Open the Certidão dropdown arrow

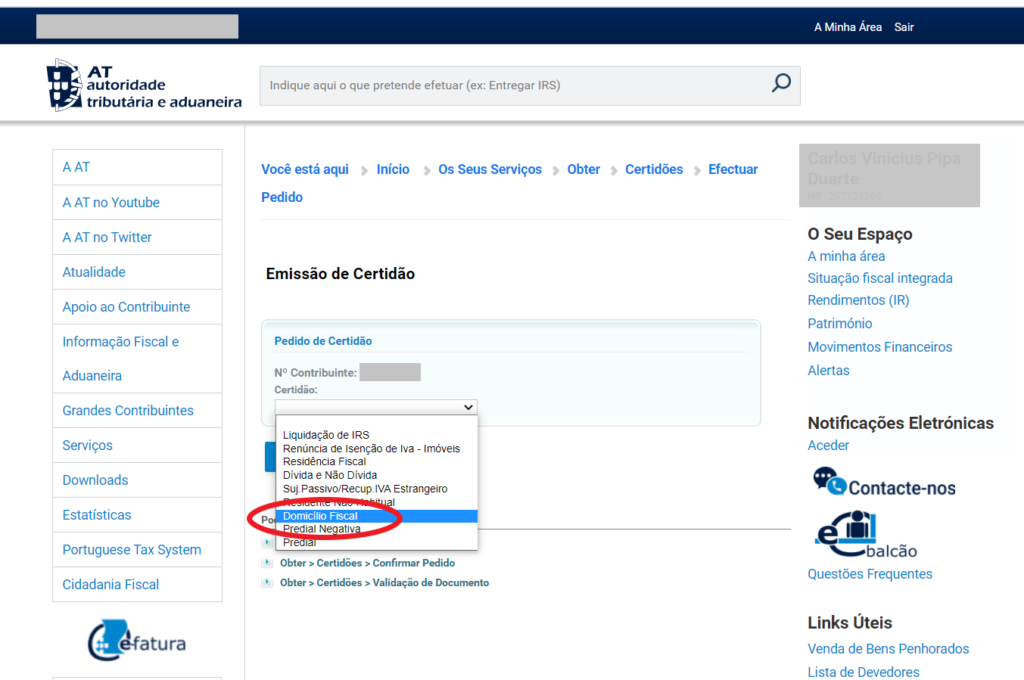(x=468, y=407)
